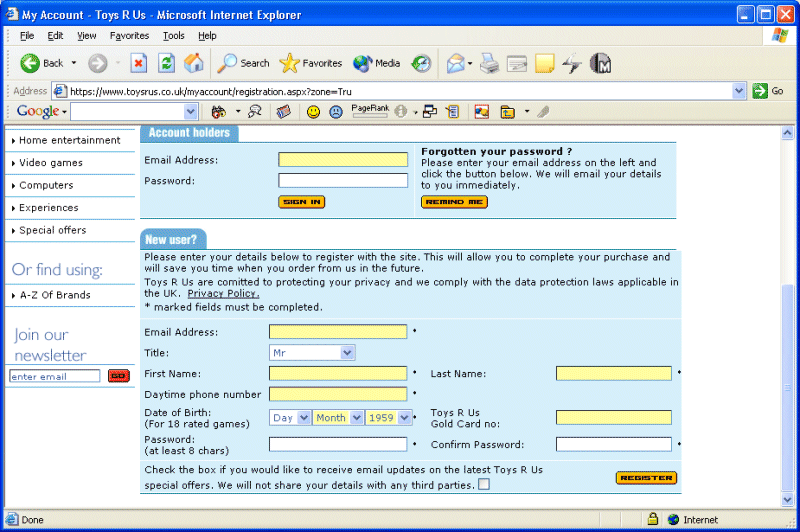Focus the Account holders Email Address field
The height and width of the screenshot is (532, 800).
pos(343,160)
